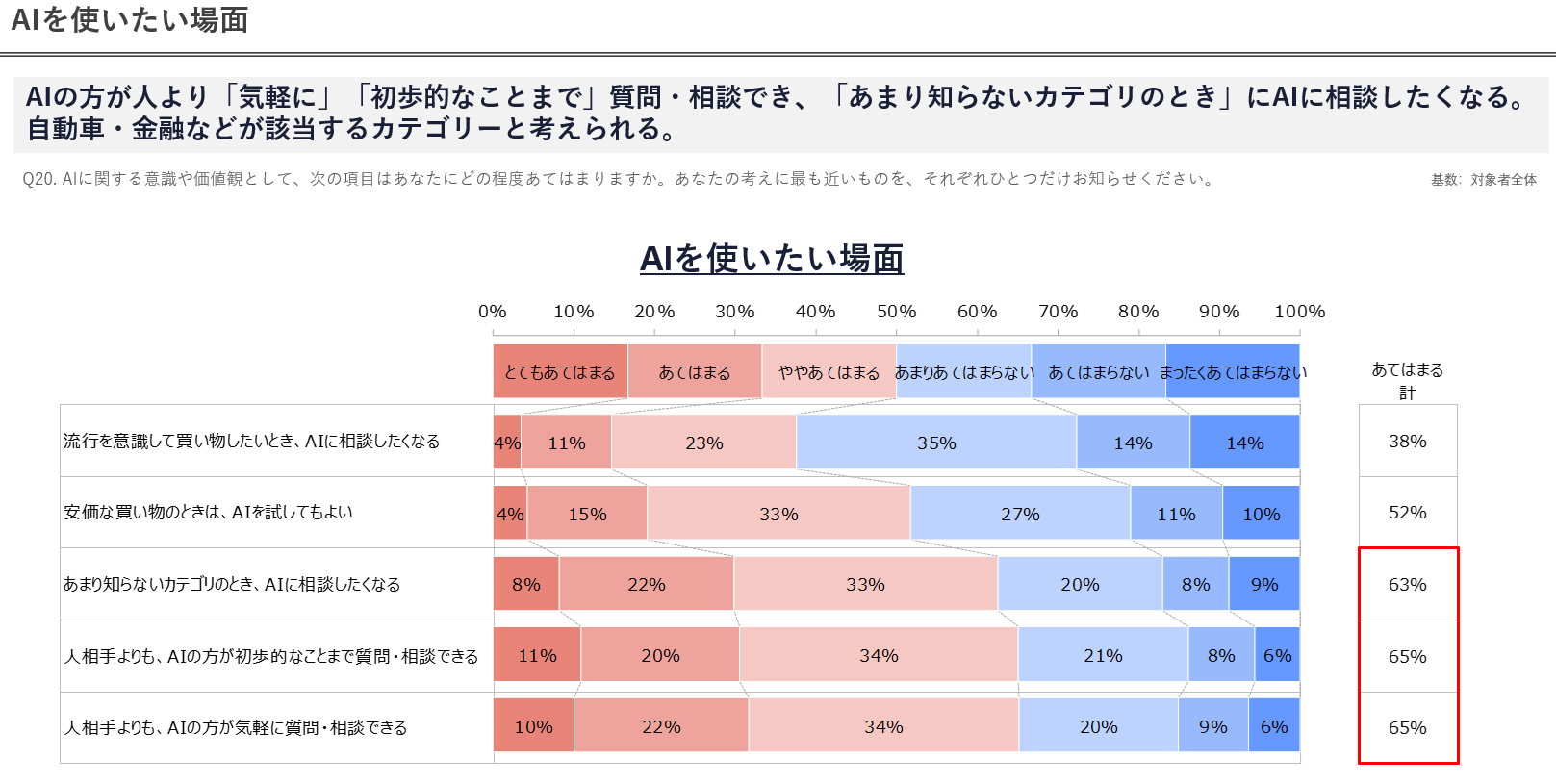1556x784 pixels.
Task: Click the 38% total cell
Action: click(x=1407, y=442)
